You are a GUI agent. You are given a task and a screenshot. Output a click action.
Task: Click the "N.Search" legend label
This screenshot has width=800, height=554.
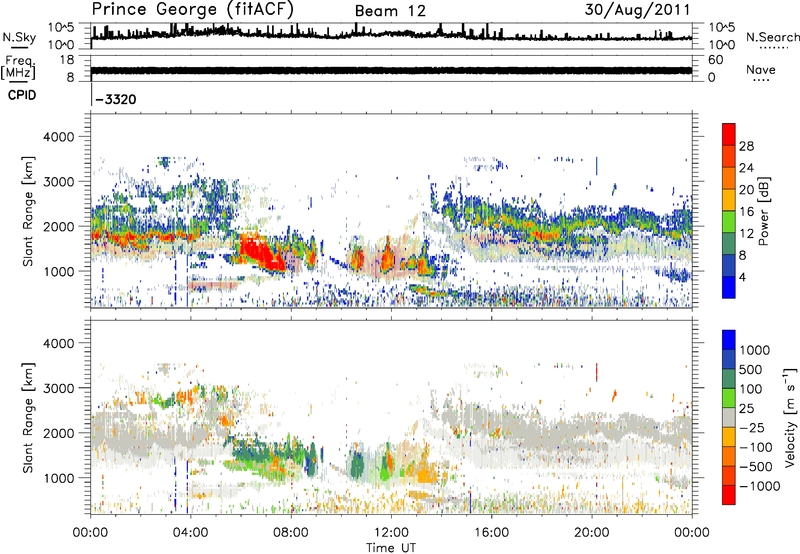click(x=772, y=37)
